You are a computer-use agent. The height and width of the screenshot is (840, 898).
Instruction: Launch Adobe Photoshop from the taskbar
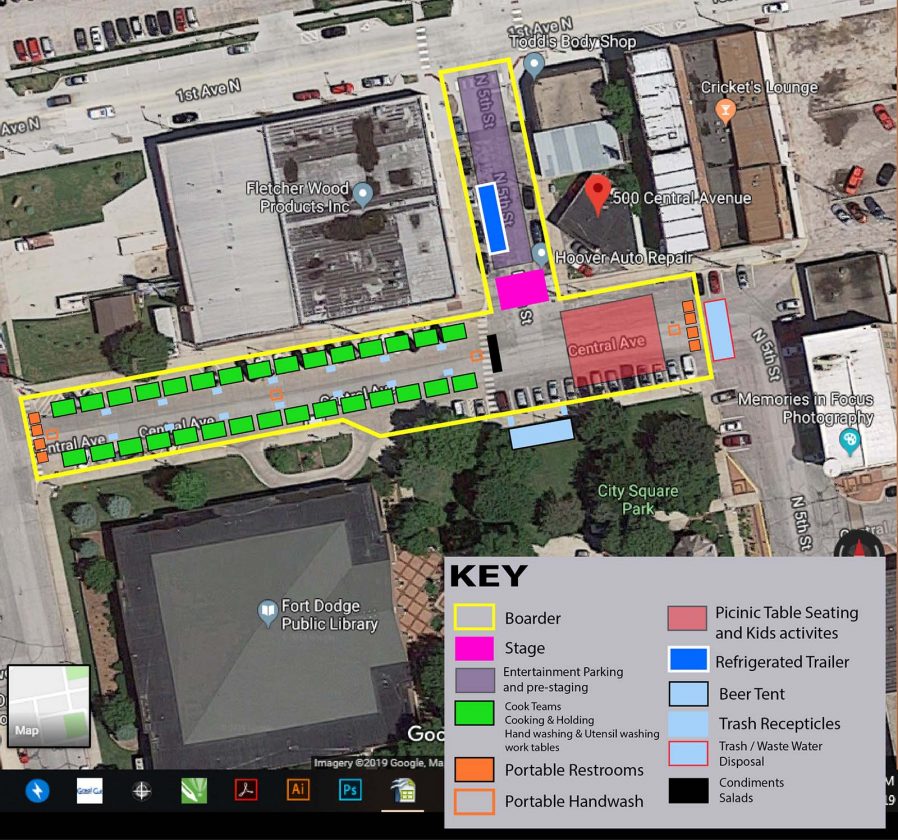[x=350, y=790]
